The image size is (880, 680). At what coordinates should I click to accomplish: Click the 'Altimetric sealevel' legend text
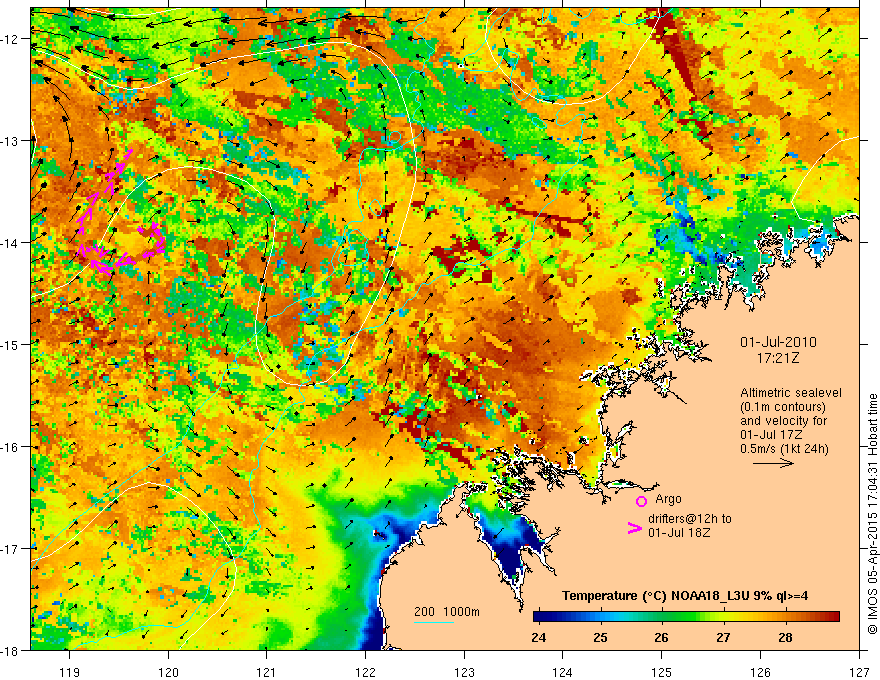coord(791,393)
